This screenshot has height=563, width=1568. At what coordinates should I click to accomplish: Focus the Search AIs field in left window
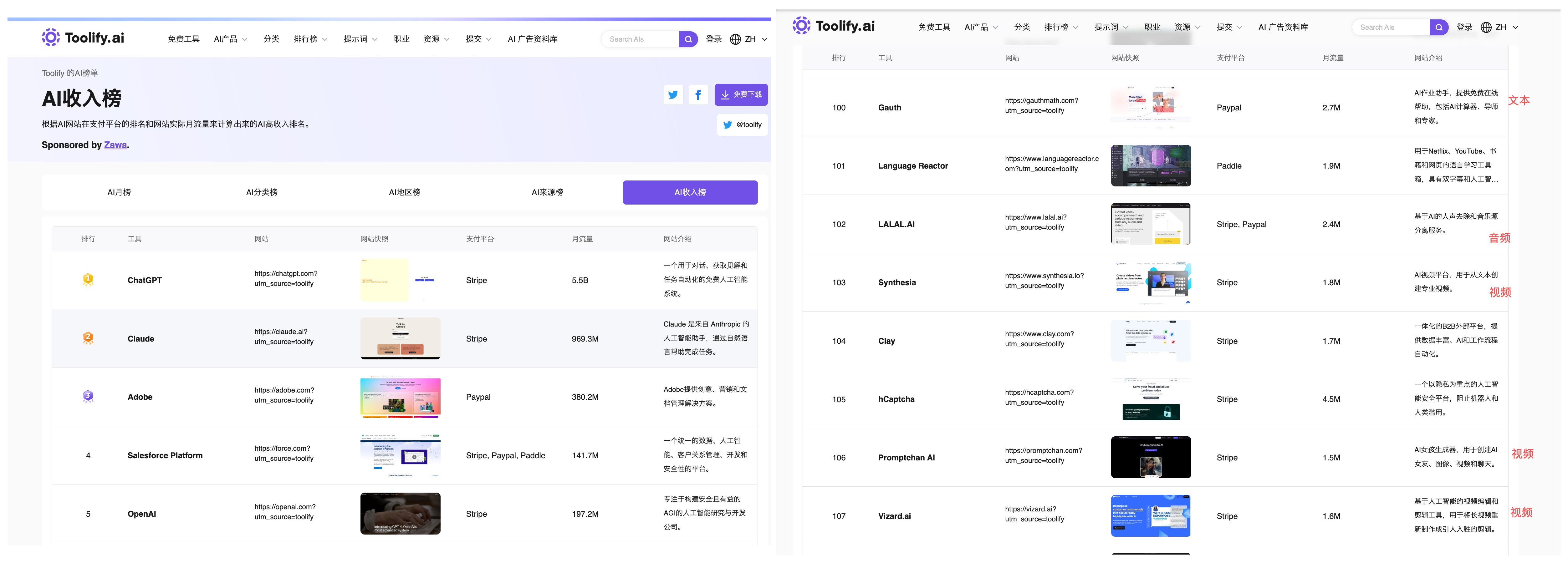640,39
